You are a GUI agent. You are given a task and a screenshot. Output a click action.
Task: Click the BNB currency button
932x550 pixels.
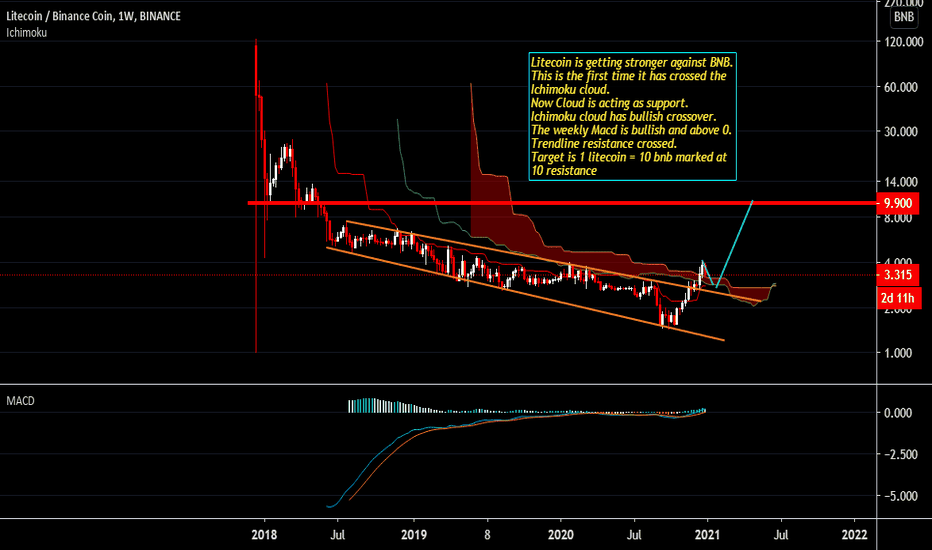[x=903, y=17]
